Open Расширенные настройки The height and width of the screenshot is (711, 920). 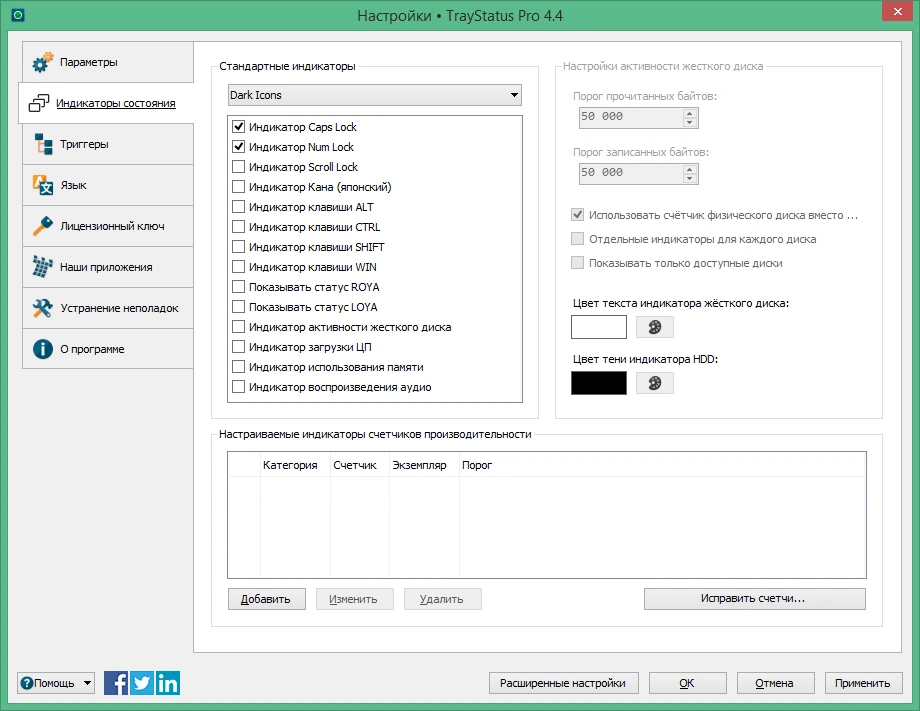tap(563, 683)
